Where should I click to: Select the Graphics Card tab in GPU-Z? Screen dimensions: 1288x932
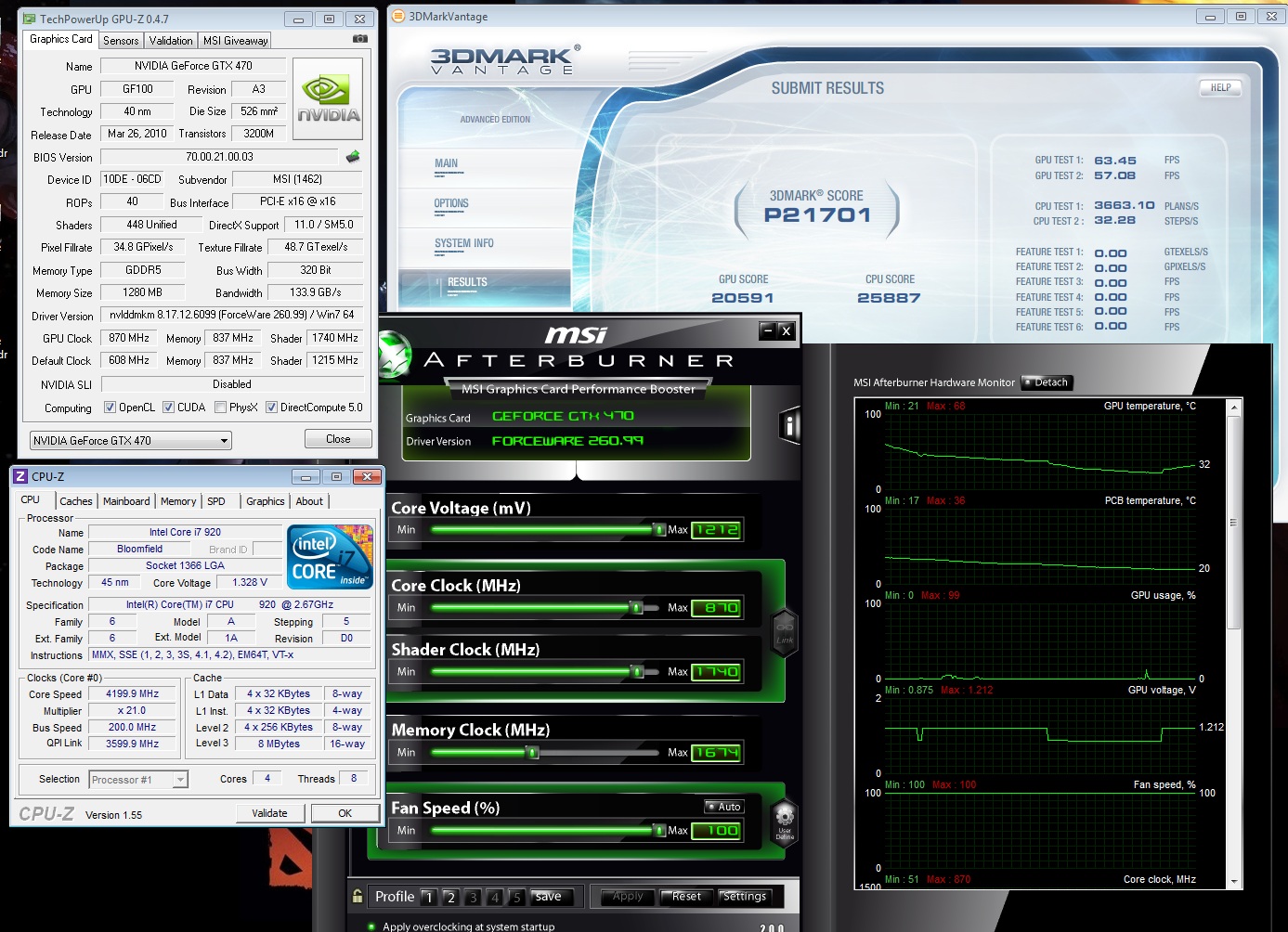coord(60,39)
